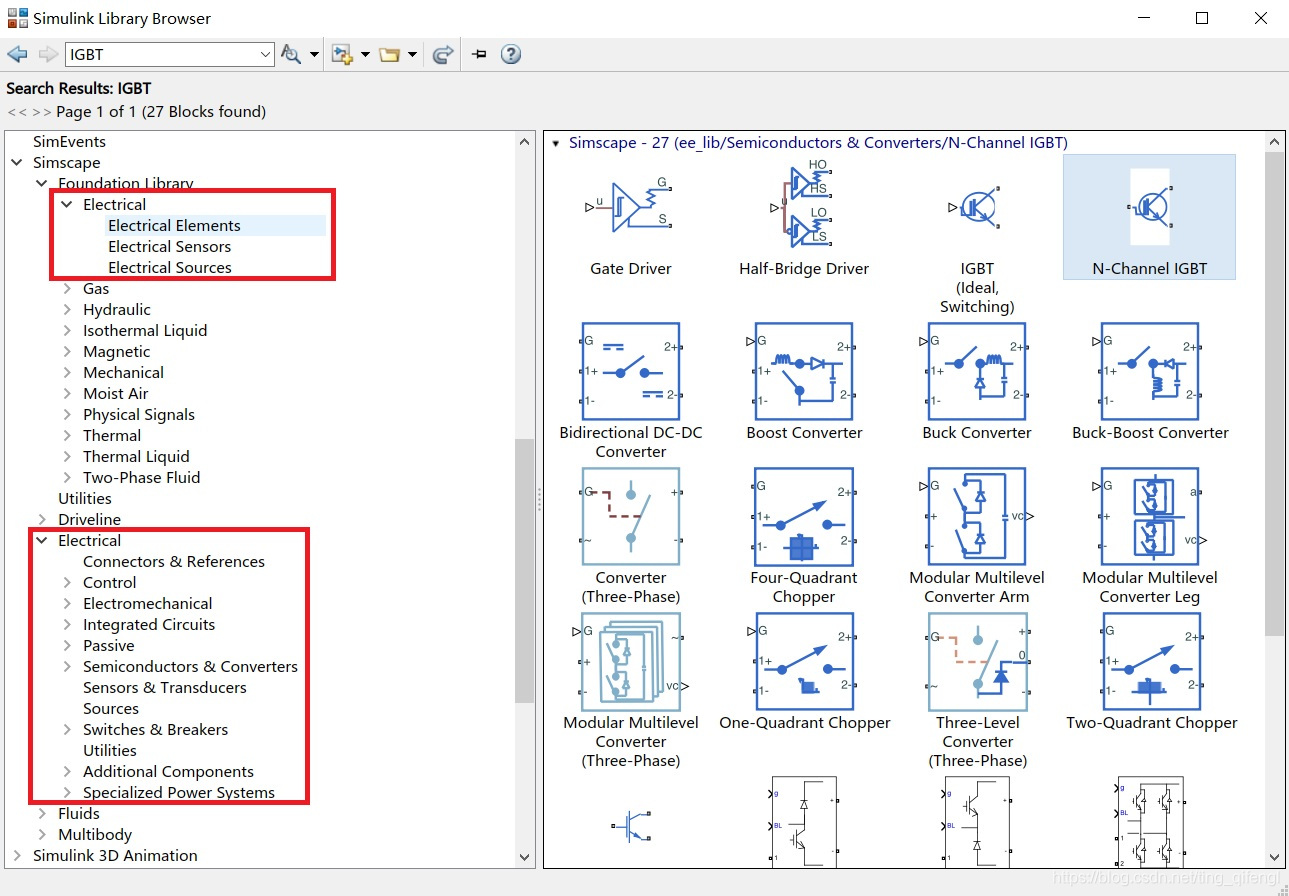Click the block results vertical scrollbar thumb
The height and width of the screenshot is (896, 1289).
pos(1274,394)
